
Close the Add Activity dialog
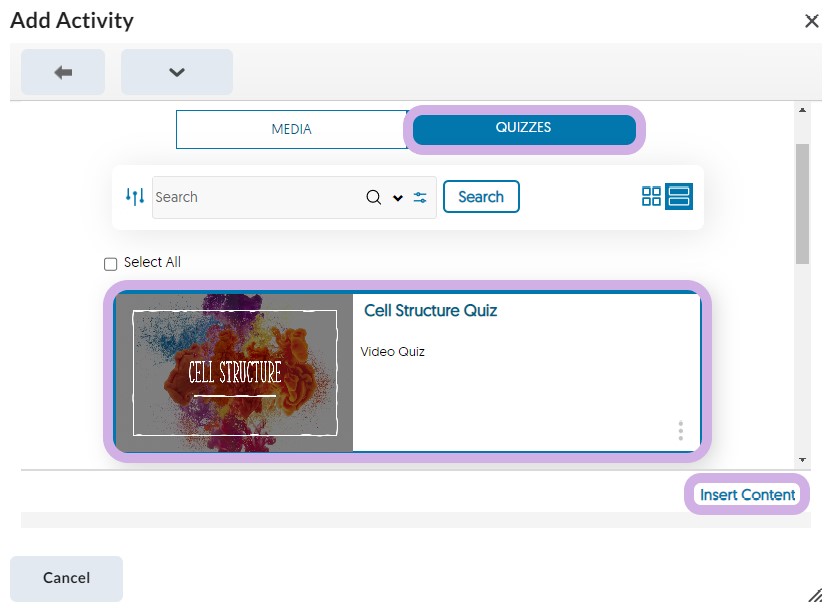click(811, 21)
